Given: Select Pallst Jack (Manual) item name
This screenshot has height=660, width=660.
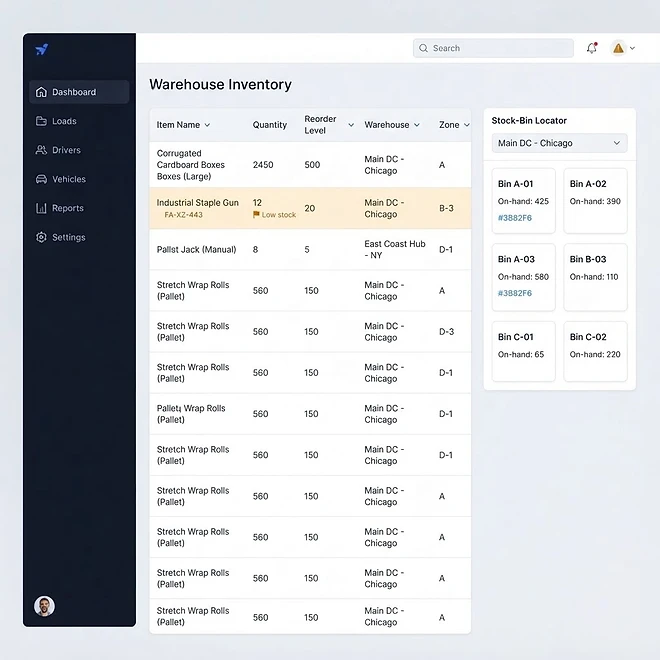Looking at the screenshot, I should pyautogui.click(x=196, y=250).
